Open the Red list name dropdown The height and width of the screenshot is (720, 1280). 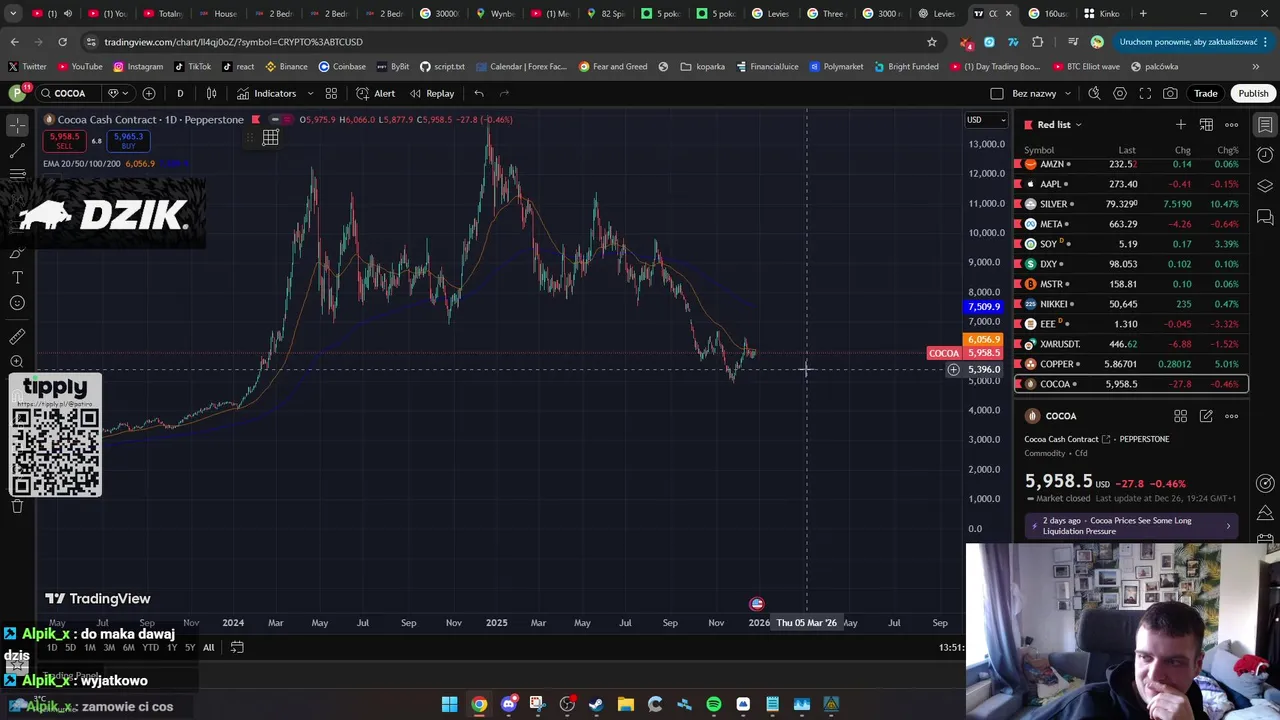(x=1059, y=124)
